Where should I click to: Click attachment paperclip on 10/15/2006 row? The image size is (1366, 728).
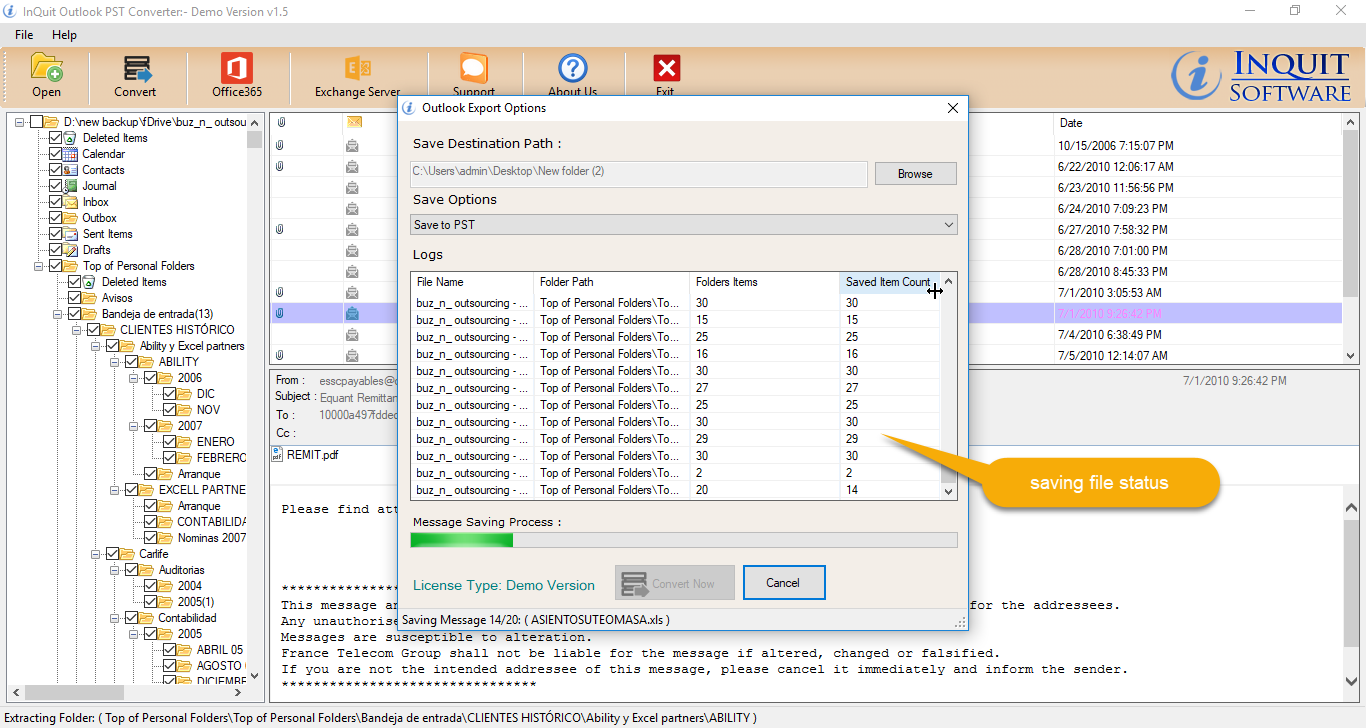281,146
